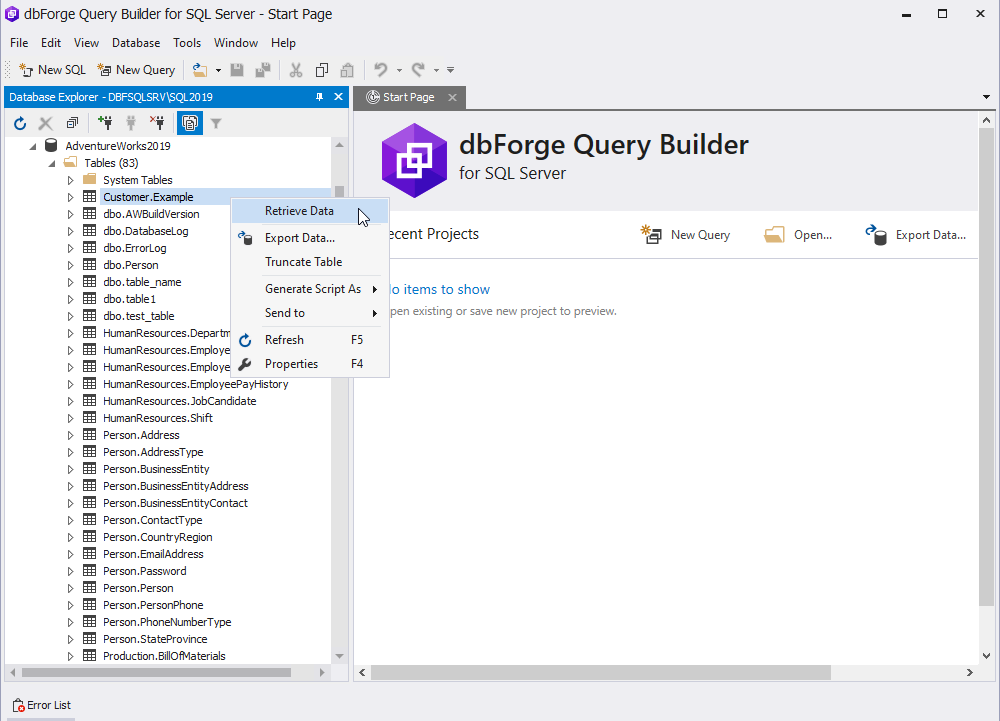Click the Redo arrow icon
1000x721 pixels.
tap(418, 69)
